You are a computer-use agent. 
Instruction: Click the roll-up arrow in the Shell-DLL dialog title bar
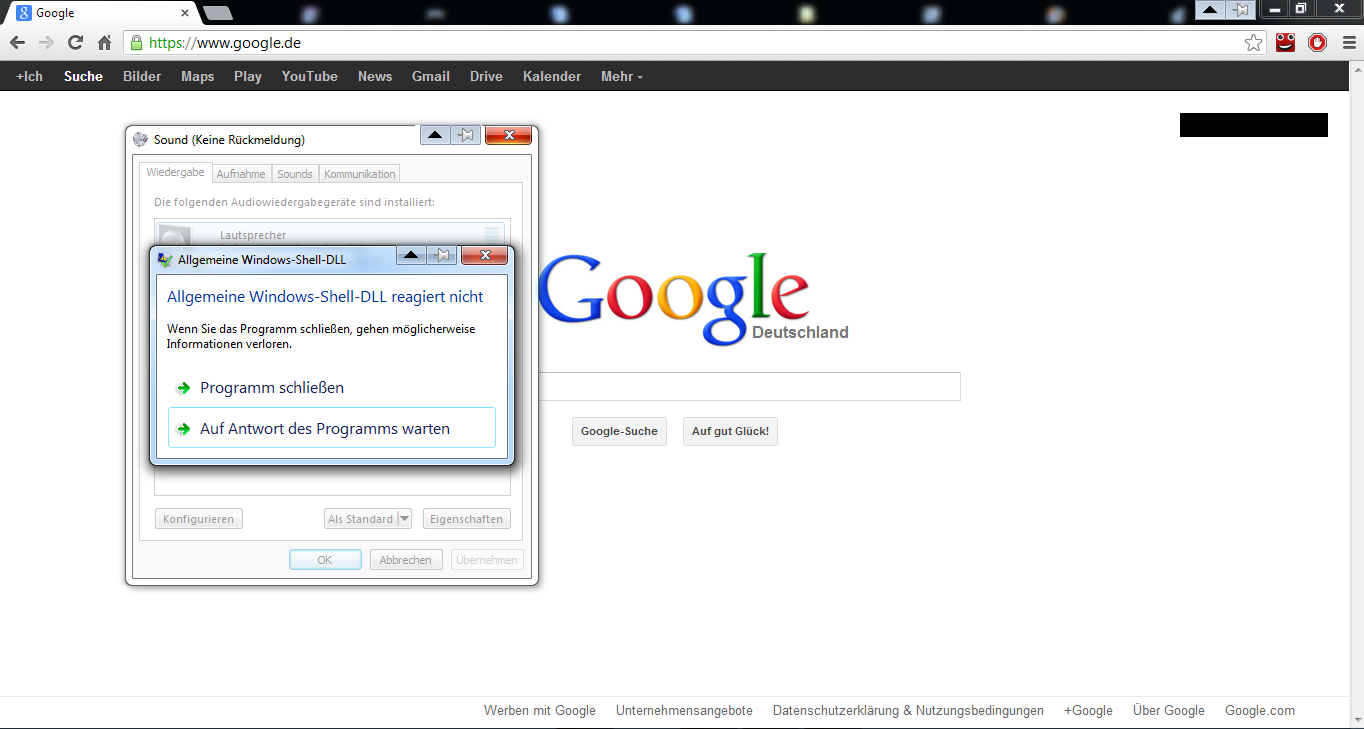pos(411,256)
